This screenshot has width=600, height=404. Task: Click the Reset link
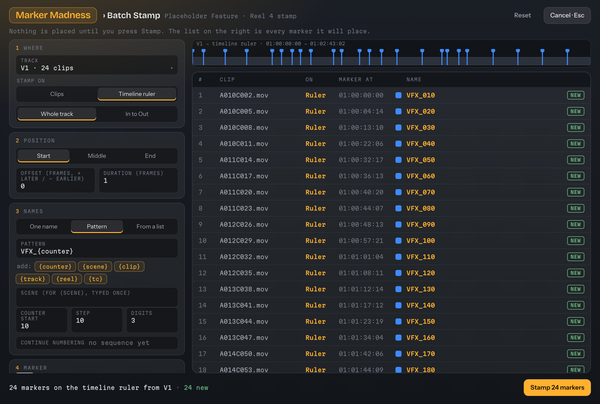[522, 15]
